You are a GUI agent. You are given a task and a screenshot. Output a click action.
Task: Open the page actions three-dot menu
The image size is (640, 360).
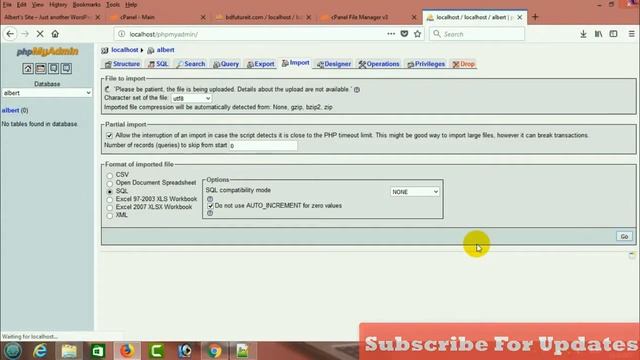[x=391, y=34]
